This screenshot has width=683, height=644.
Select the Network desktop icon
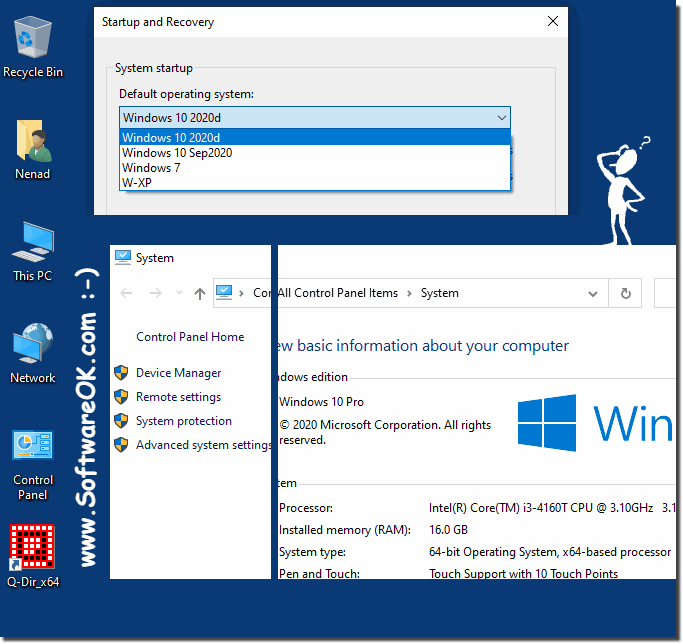click(33, 344)
